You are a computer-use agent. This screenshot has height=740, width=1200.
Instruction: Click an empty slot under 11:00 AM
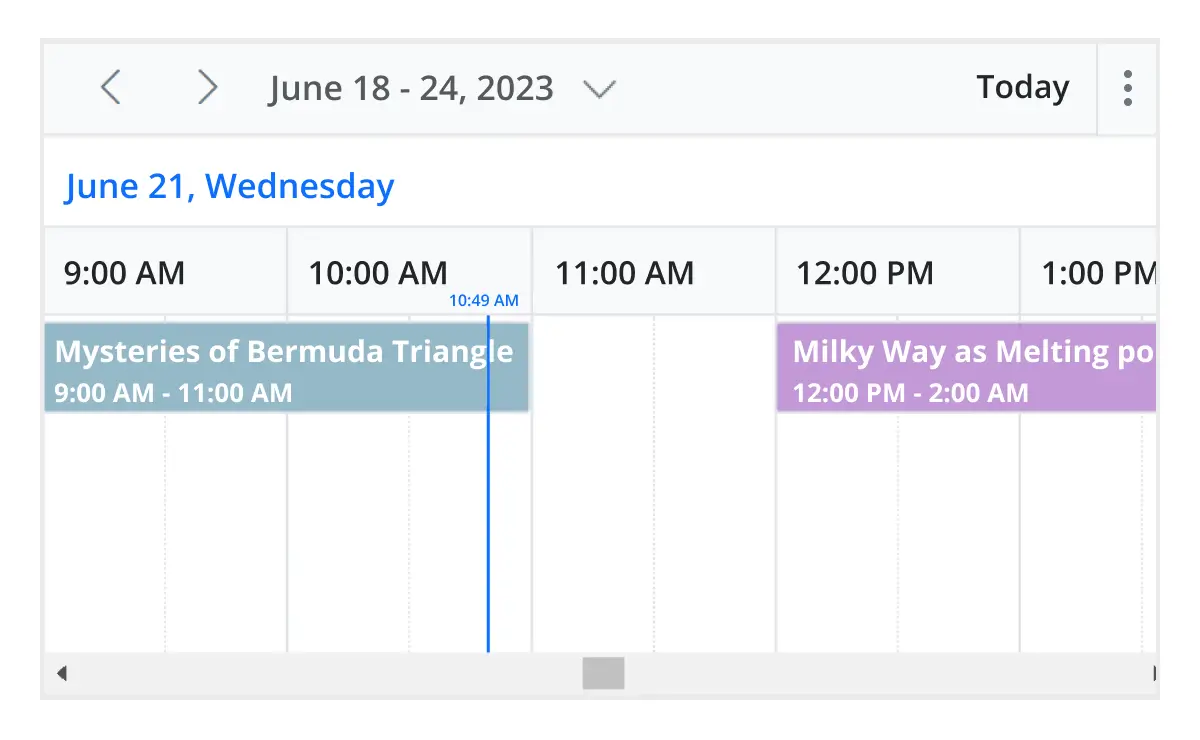pos(650,520)
